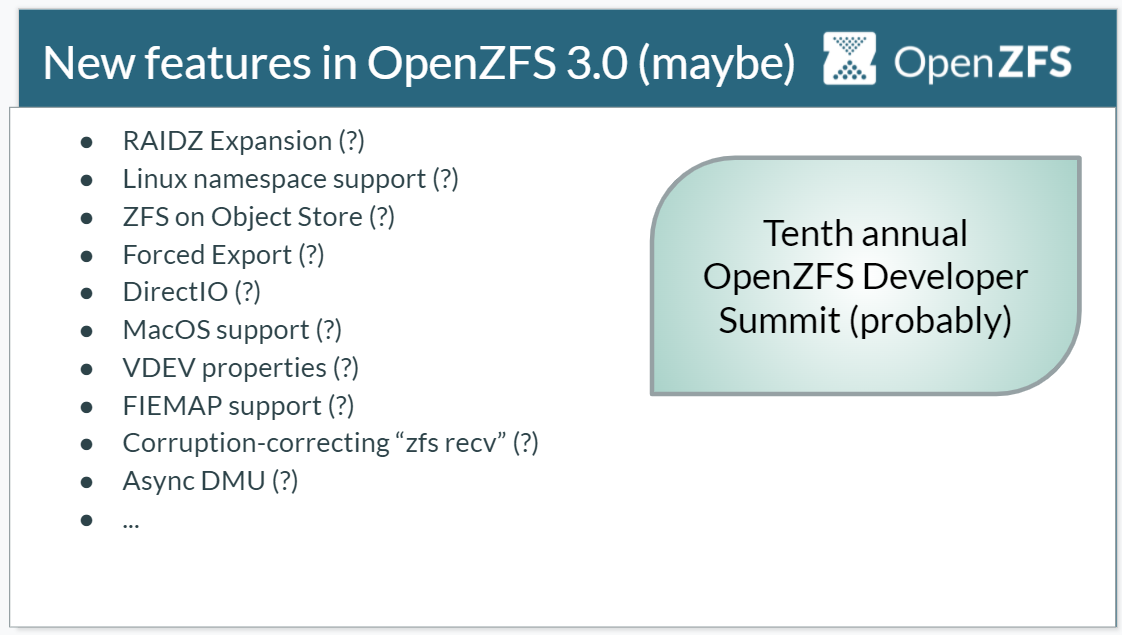
Task: Select the 'DirectIO (?)' list item
Action: click(192, 292)
